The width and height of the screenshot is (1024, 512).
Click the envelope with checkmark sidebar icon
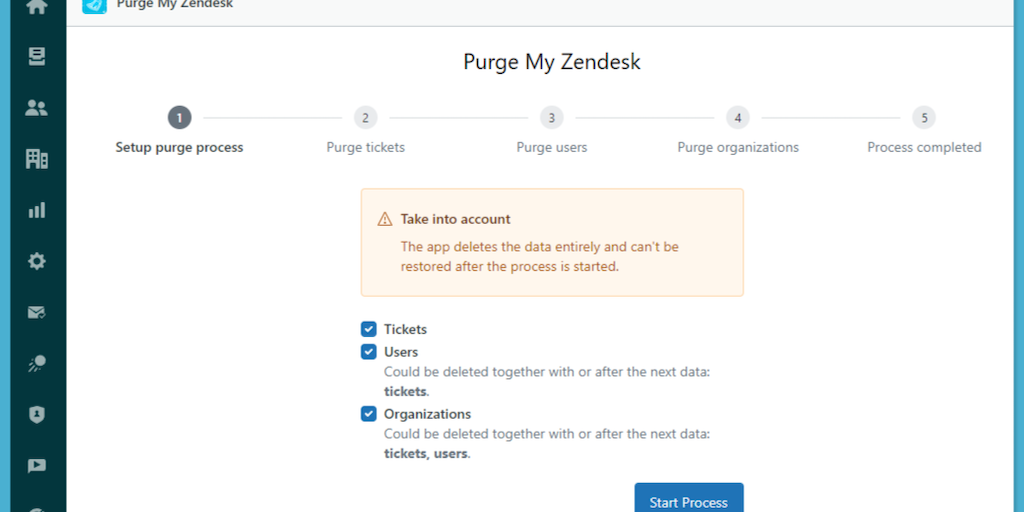(37, 312)
